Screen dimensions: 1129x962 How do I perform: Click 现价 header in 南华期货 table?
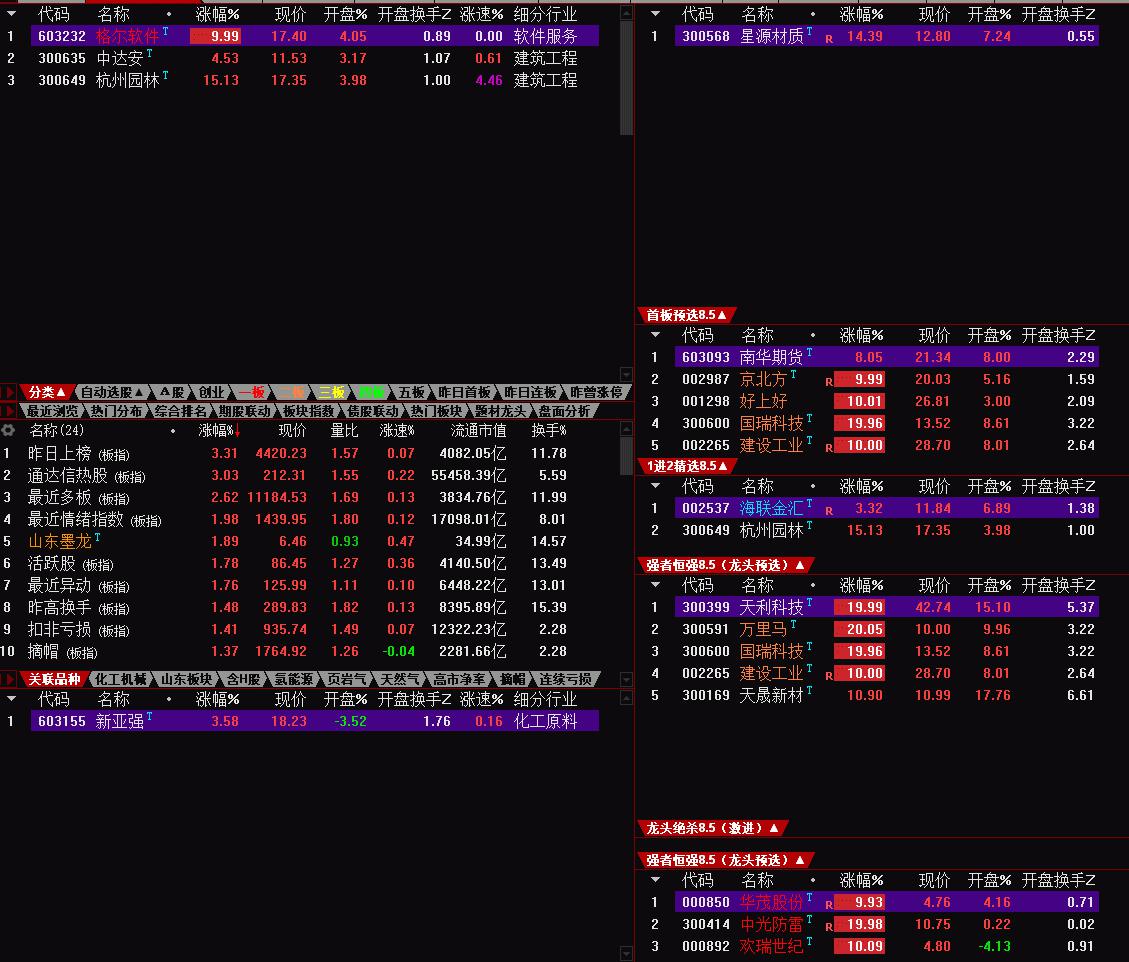point(935,336)
